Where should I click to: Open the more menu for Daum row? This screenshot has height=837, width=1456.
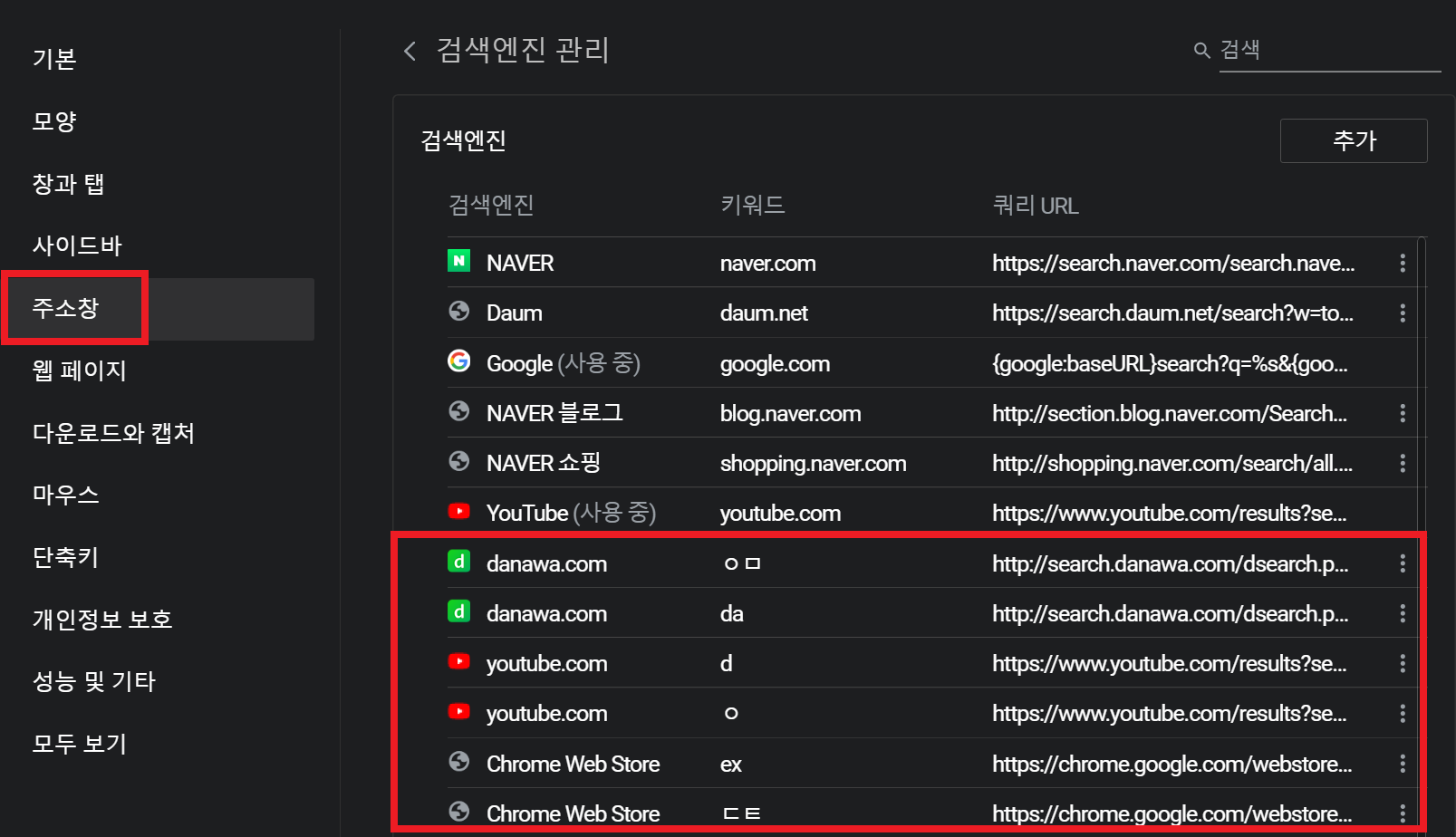click(1403, 313)
